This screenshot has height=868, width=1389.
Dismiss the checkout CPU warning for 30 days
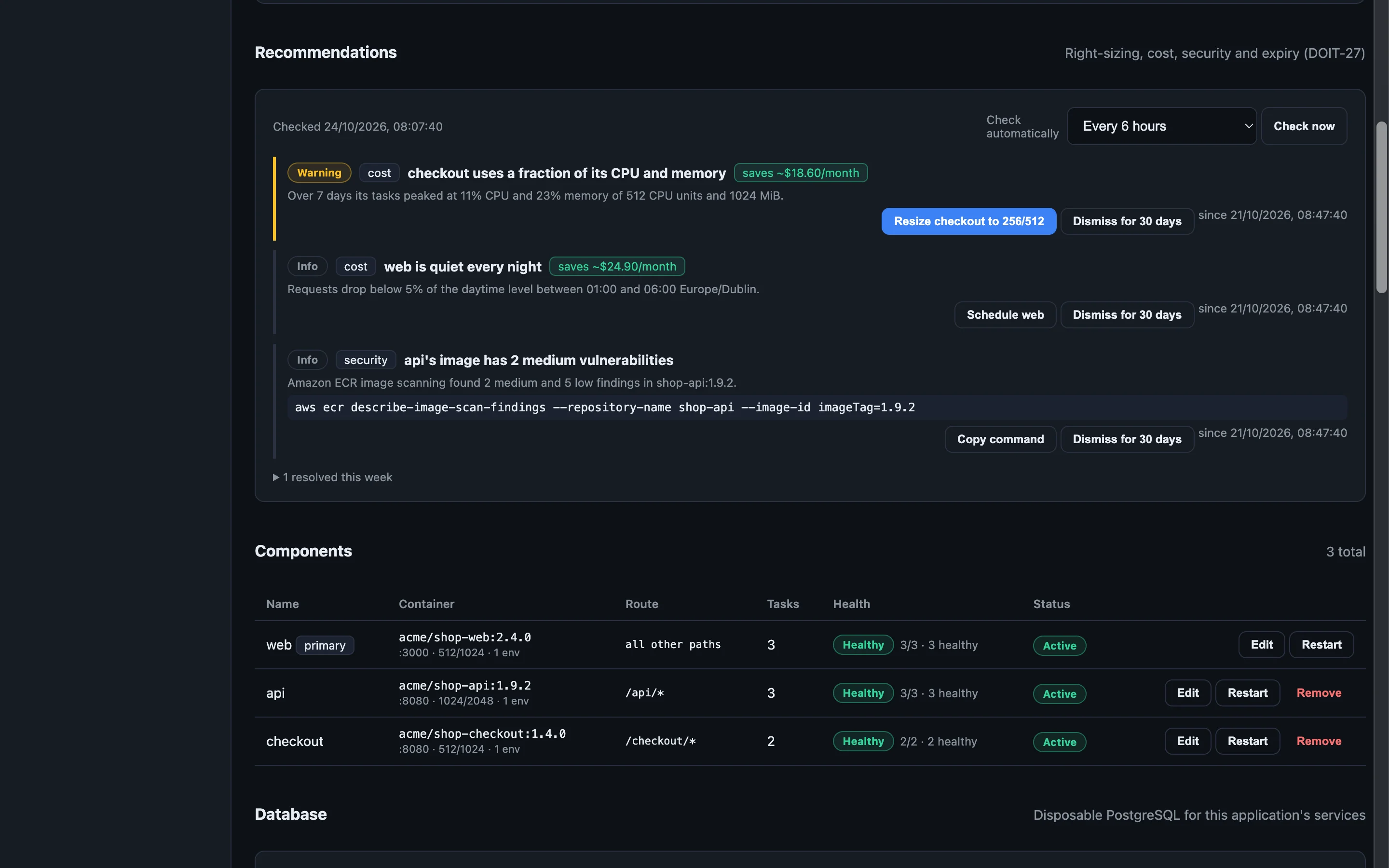click(x=1127, y=221)
